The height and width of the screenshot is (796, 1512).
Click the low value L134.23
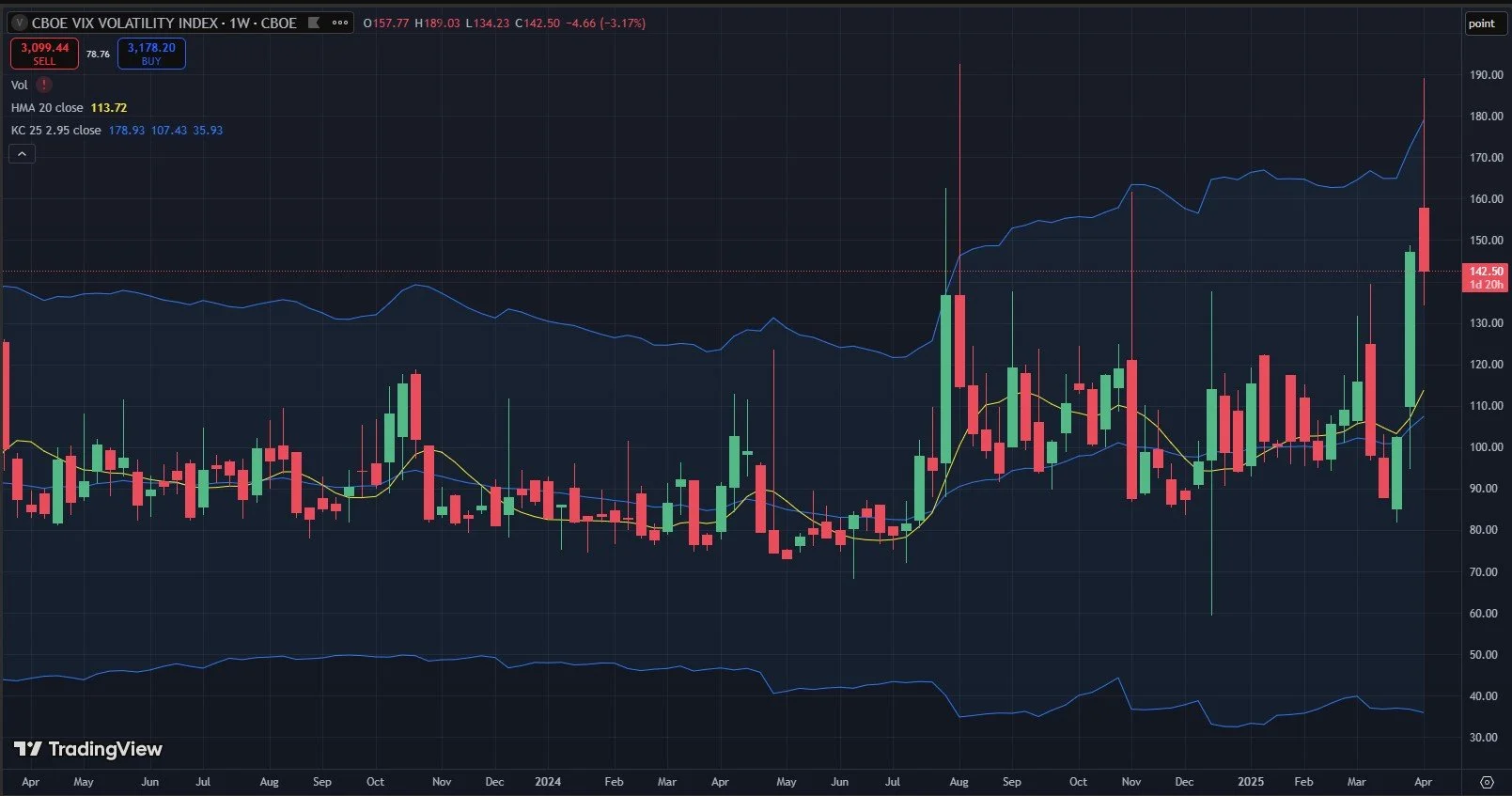coord(488,23)
